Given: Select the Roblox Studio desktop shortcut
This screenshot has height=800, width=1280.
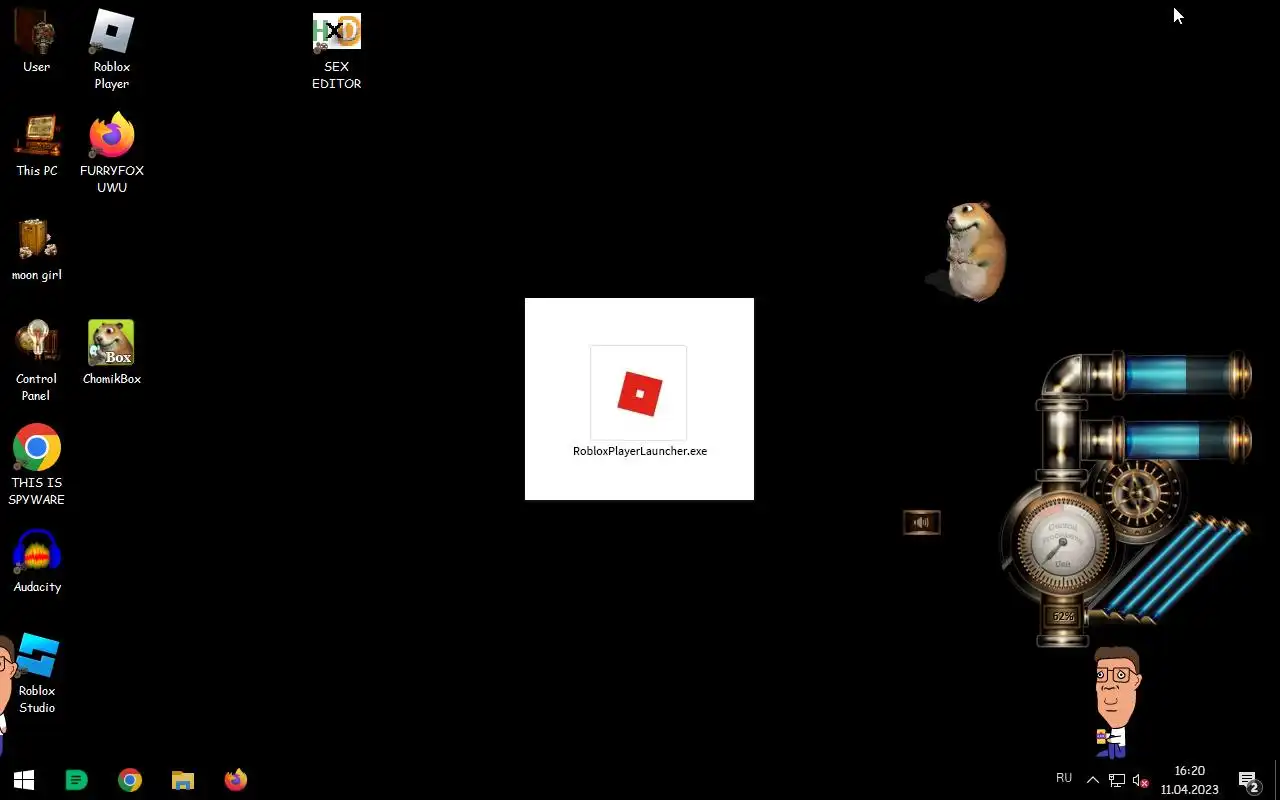Looking at the screenshot, I should pyautogui.click(x=37, y=672).
